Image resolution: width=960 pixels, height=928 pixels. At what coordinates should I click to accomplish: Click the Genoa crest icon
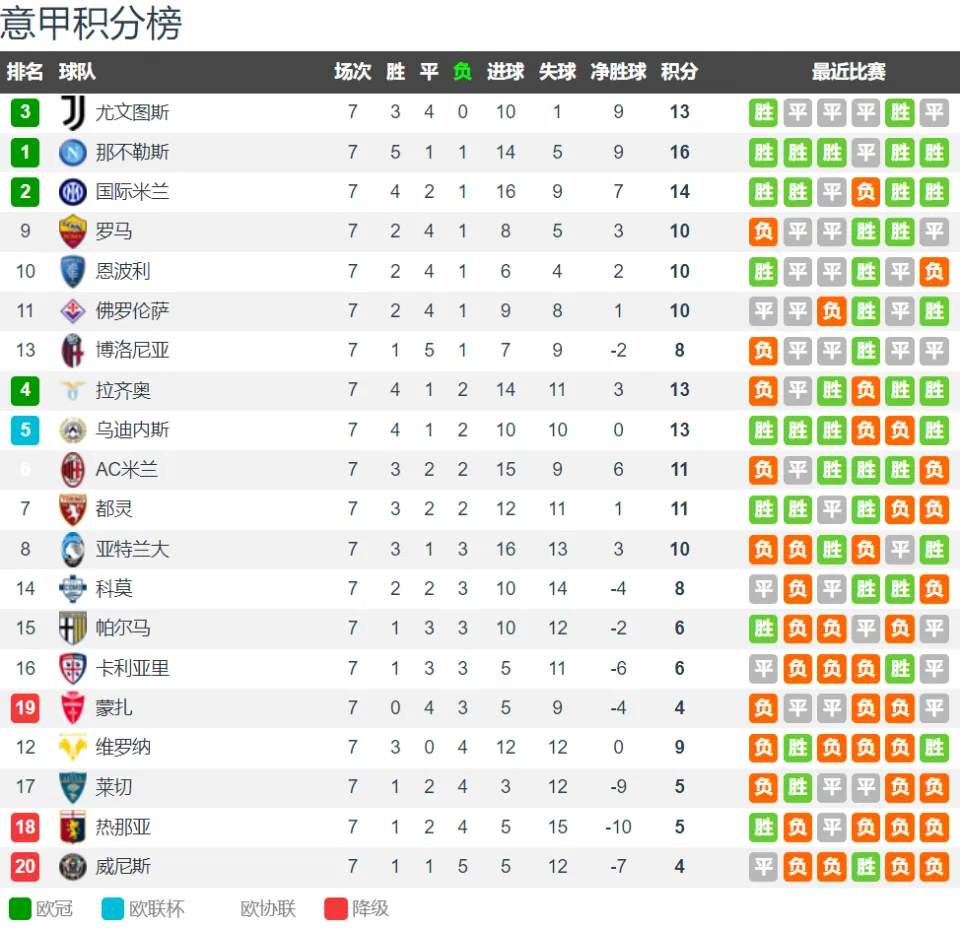(72, 827)
